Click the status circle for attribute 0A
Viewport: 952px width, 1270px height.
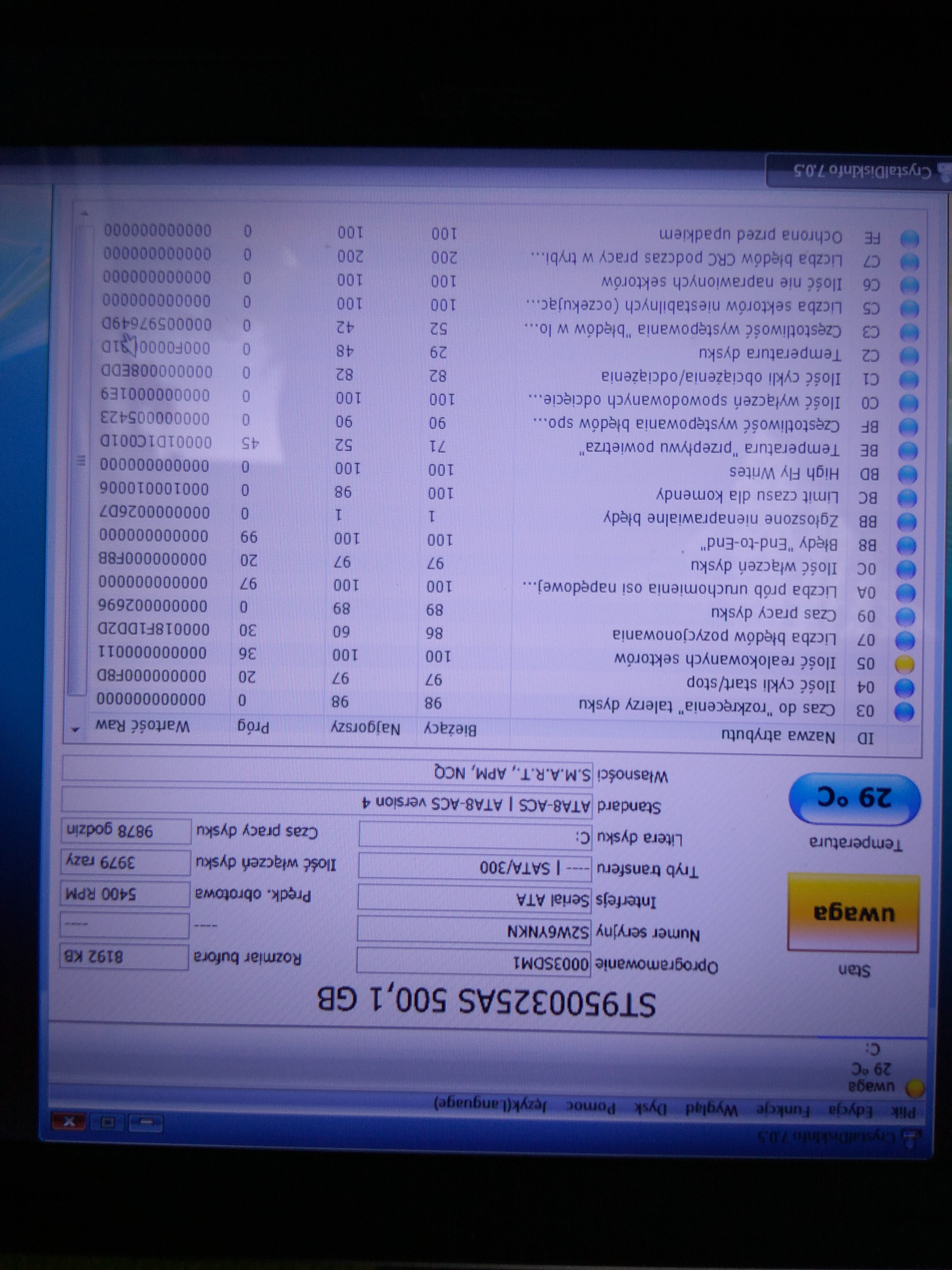pos(906,593)
